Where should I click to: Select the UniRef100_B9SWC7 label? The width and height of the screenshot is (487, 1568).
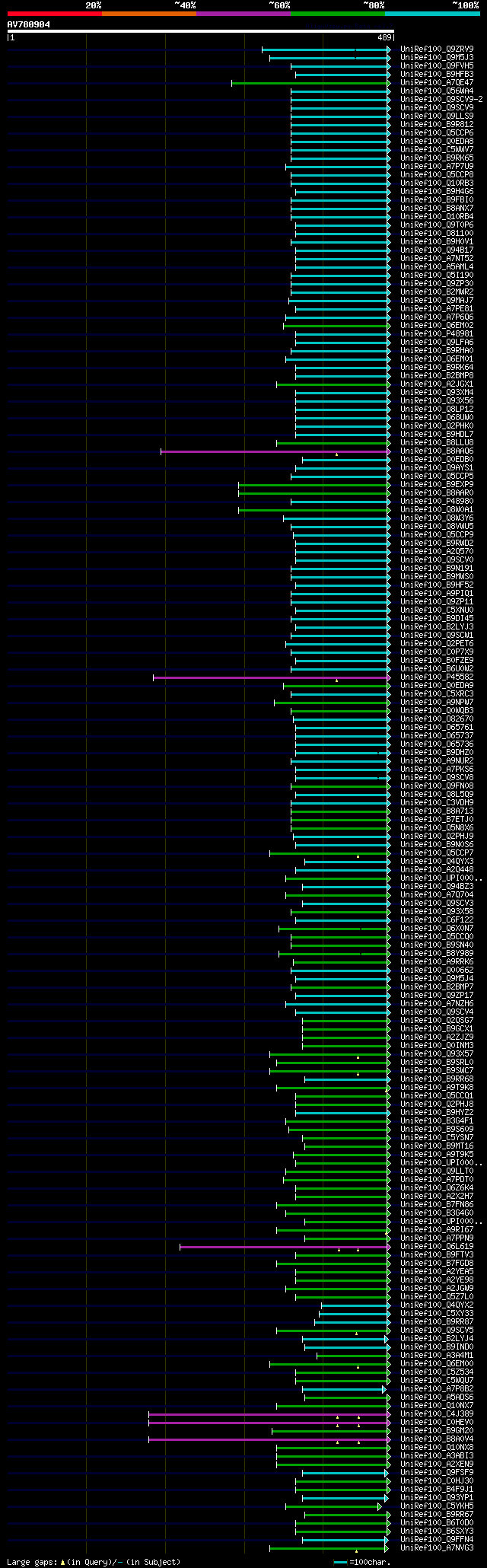[x=437, y=1070]
